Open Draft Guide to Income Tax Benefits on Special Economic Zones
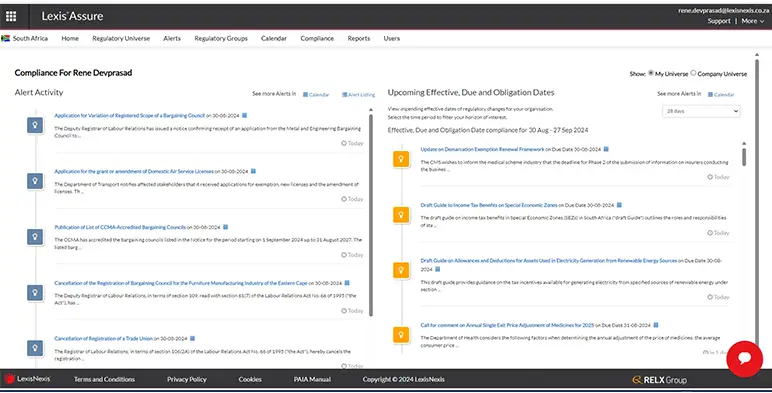The image size is (772, 393). coord(489,205)
